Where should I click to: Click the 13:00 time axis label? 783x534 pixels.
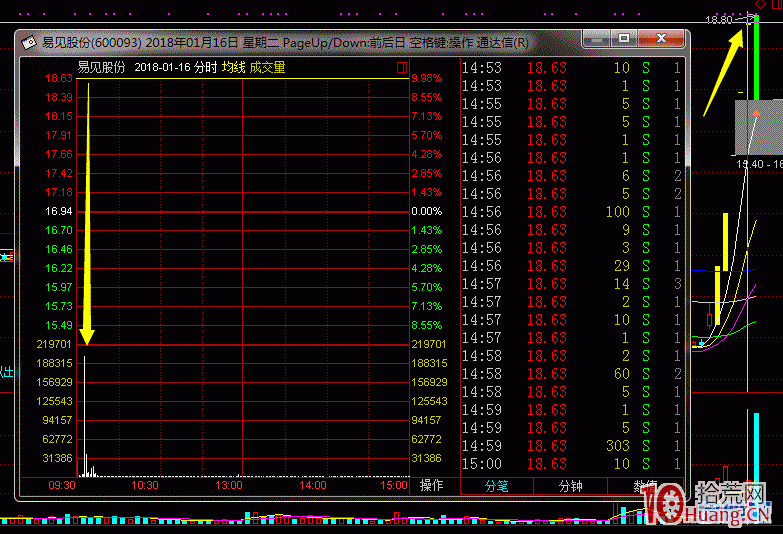coord(229,485)
